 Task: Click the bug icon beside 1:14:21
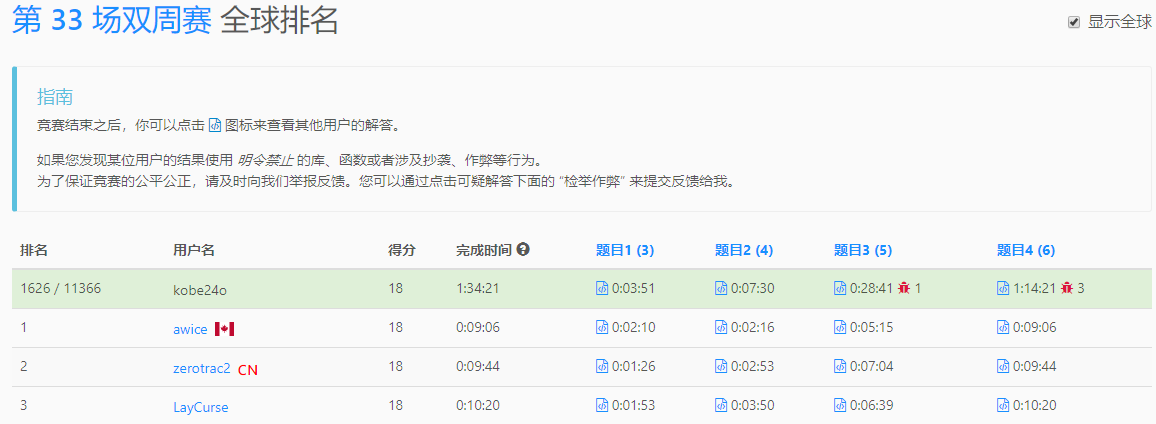1067,288
